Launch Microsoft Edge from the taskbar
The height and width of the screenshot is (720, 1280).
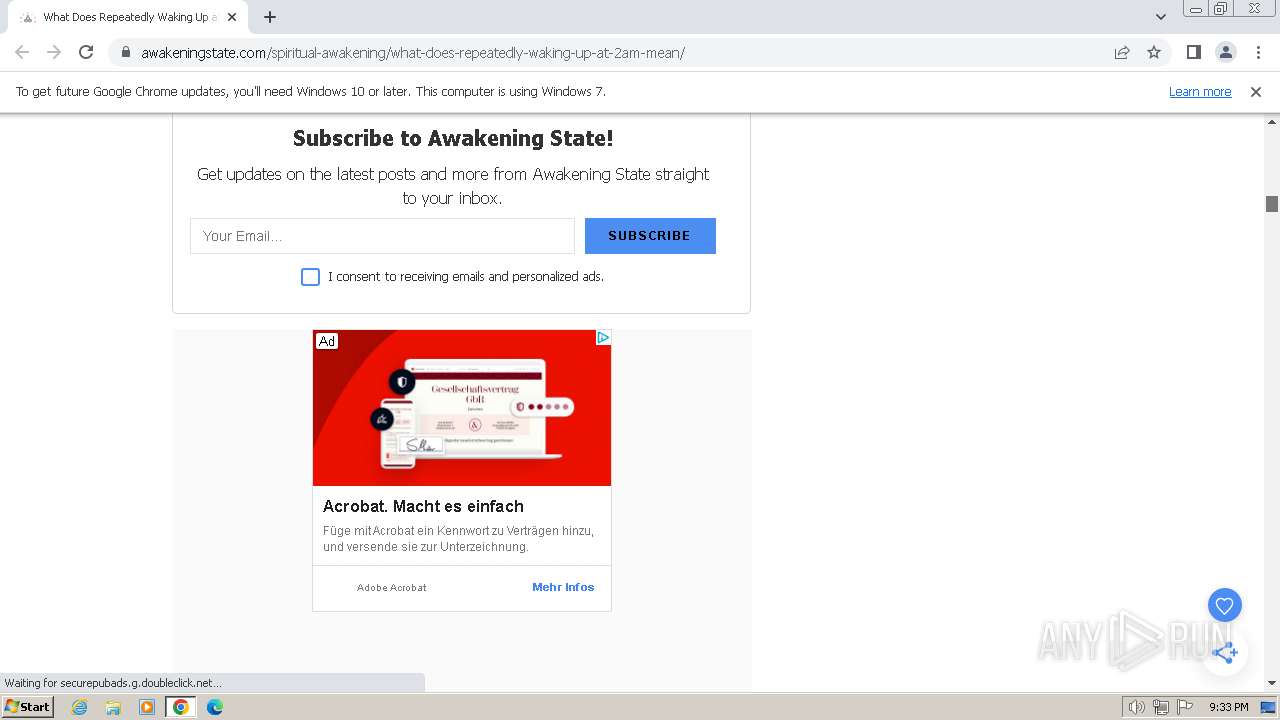point(215,707)
